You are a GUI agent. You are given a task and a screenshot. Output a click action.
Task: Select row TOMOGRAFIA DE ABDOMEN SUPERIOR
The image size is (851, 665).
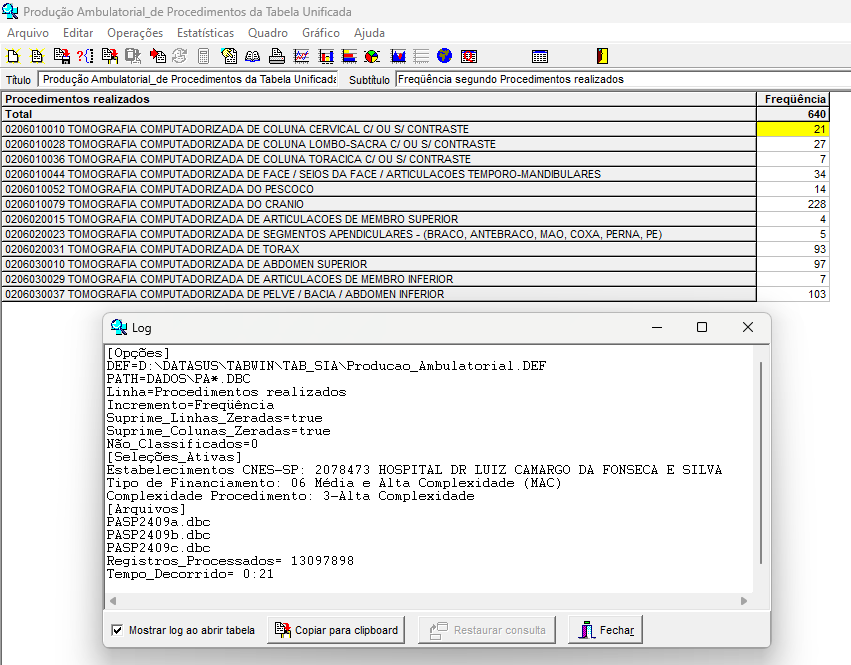(379, 264)
